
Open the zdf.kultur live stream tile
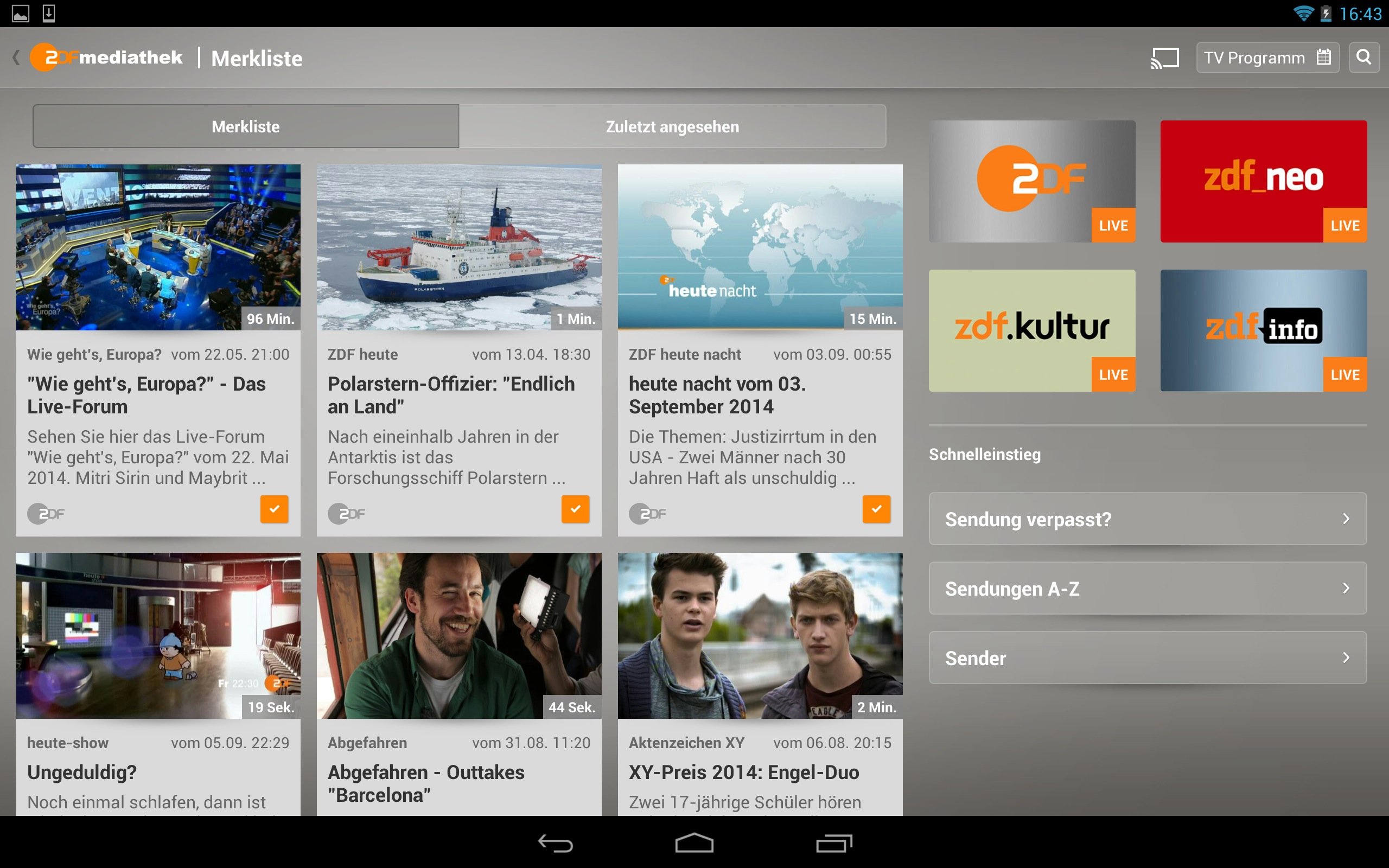1032,331
